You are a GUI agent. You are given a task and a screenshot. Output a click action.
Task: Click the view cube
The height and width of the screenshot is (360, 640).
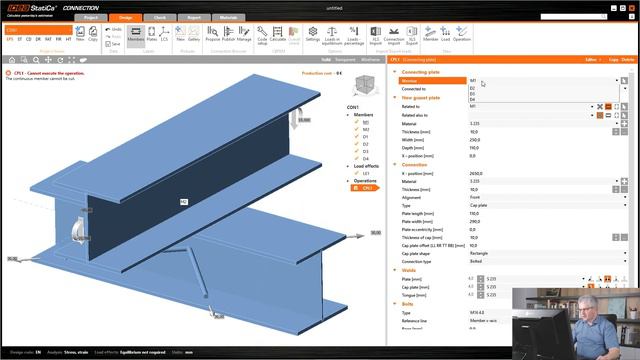[364, 85]
